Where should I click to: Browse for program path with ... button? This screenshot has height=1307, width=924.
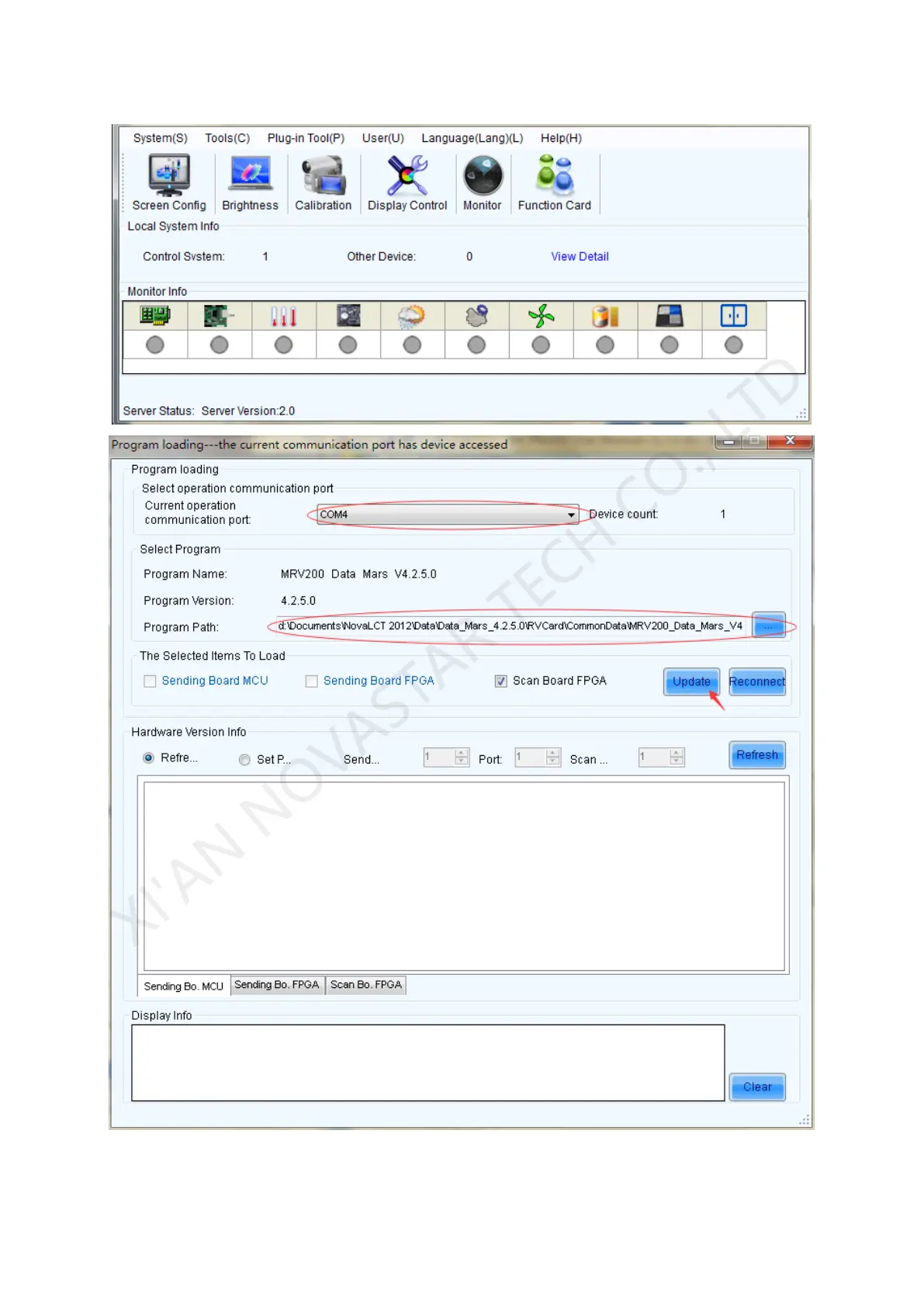769,626
